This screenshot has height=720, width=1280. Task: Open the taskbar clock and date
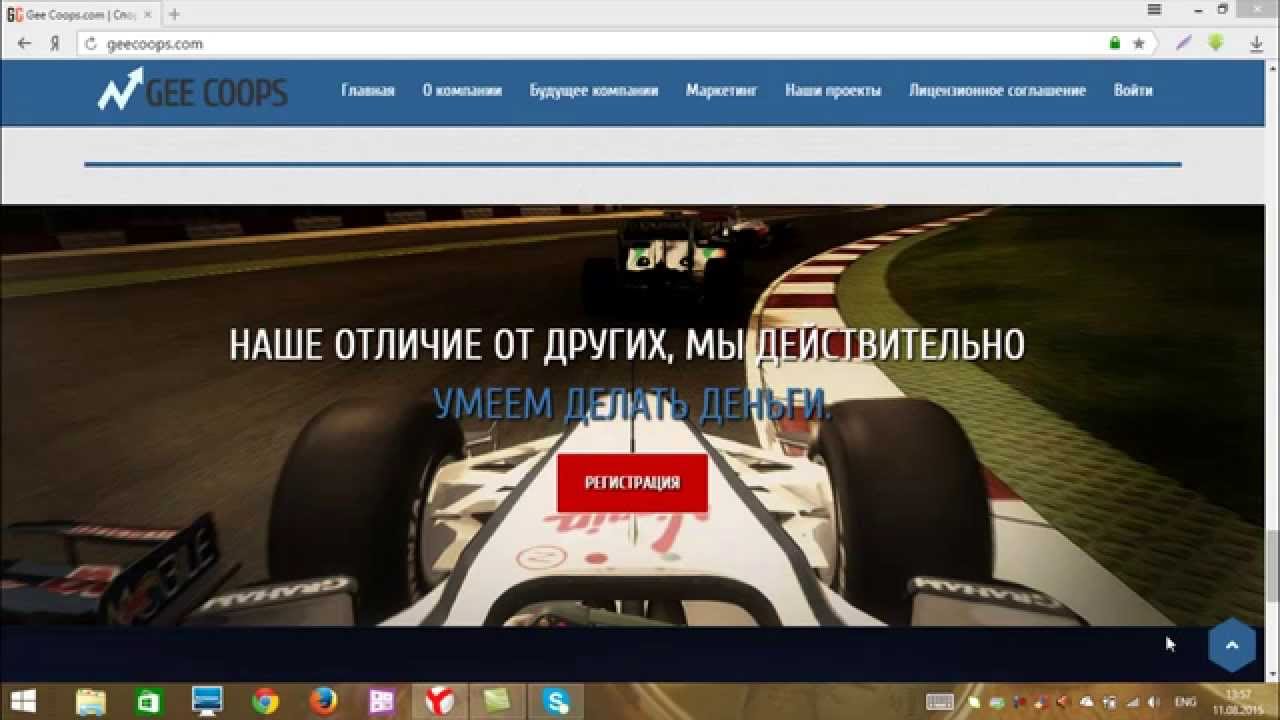[1238, 701]
